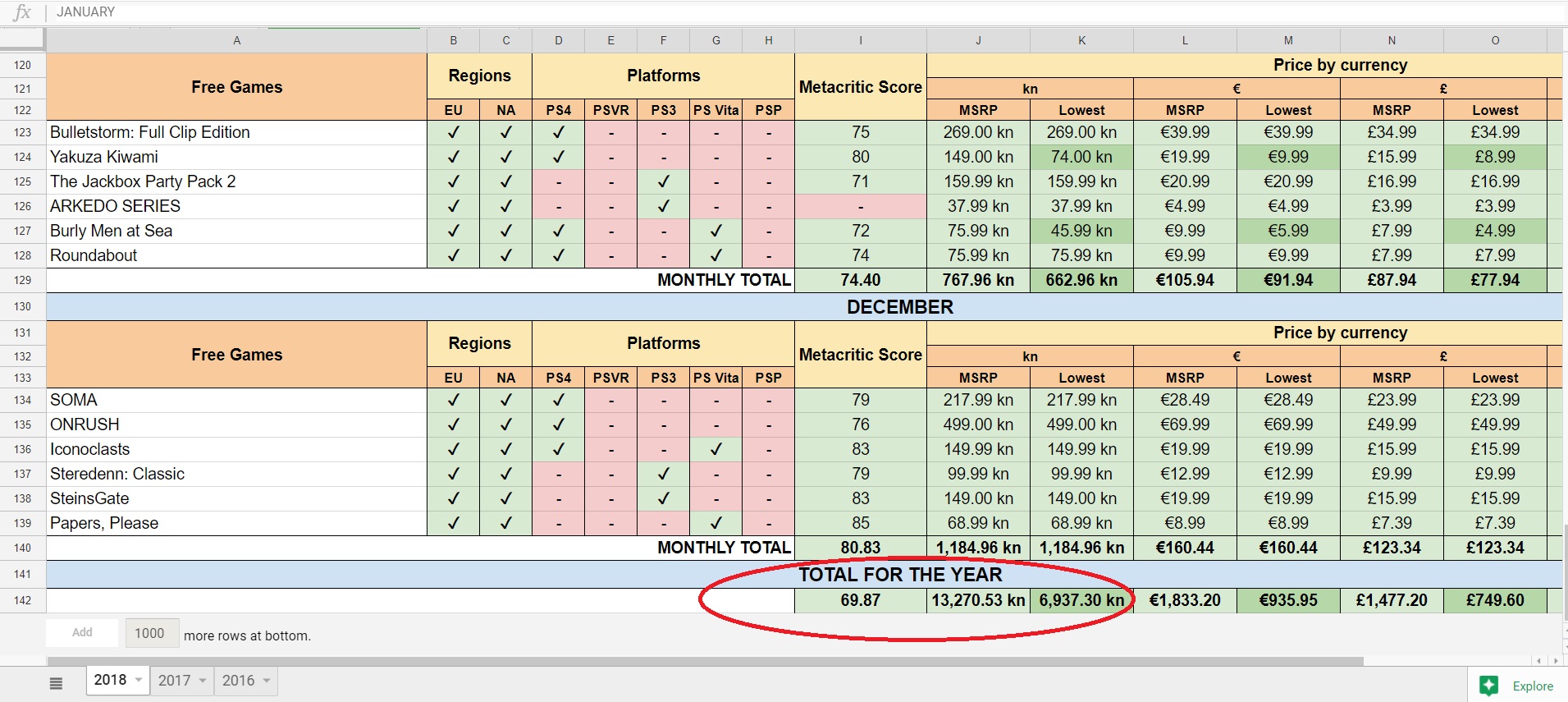Select the row 142 header
The height and width of the screenshot is (702, 1568).
point(22,600)
